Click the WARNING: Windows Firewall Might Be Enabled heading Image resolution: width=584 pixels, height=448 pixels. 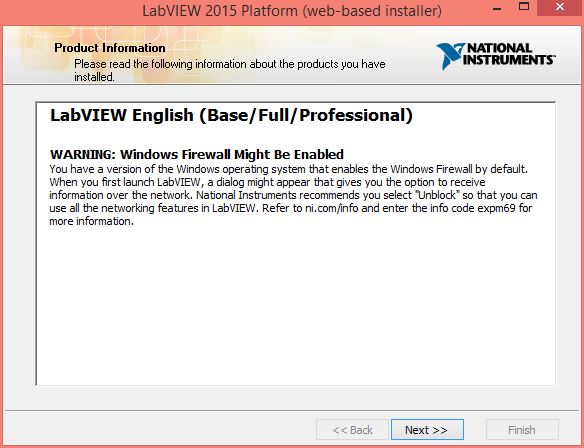197,154
